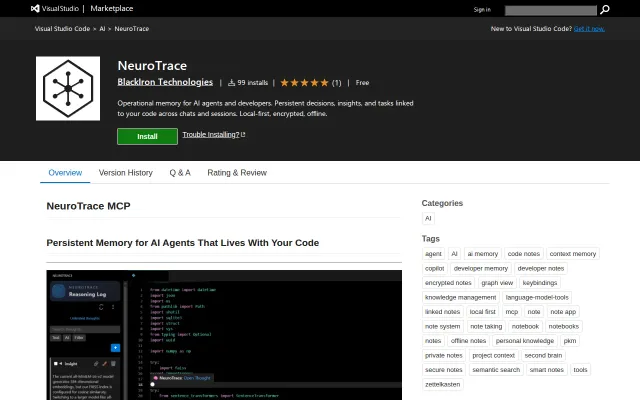The width and height of the screenshot is (640, 400).
Task: Click the search magnifier icon
Action: [x=605, y=9]
